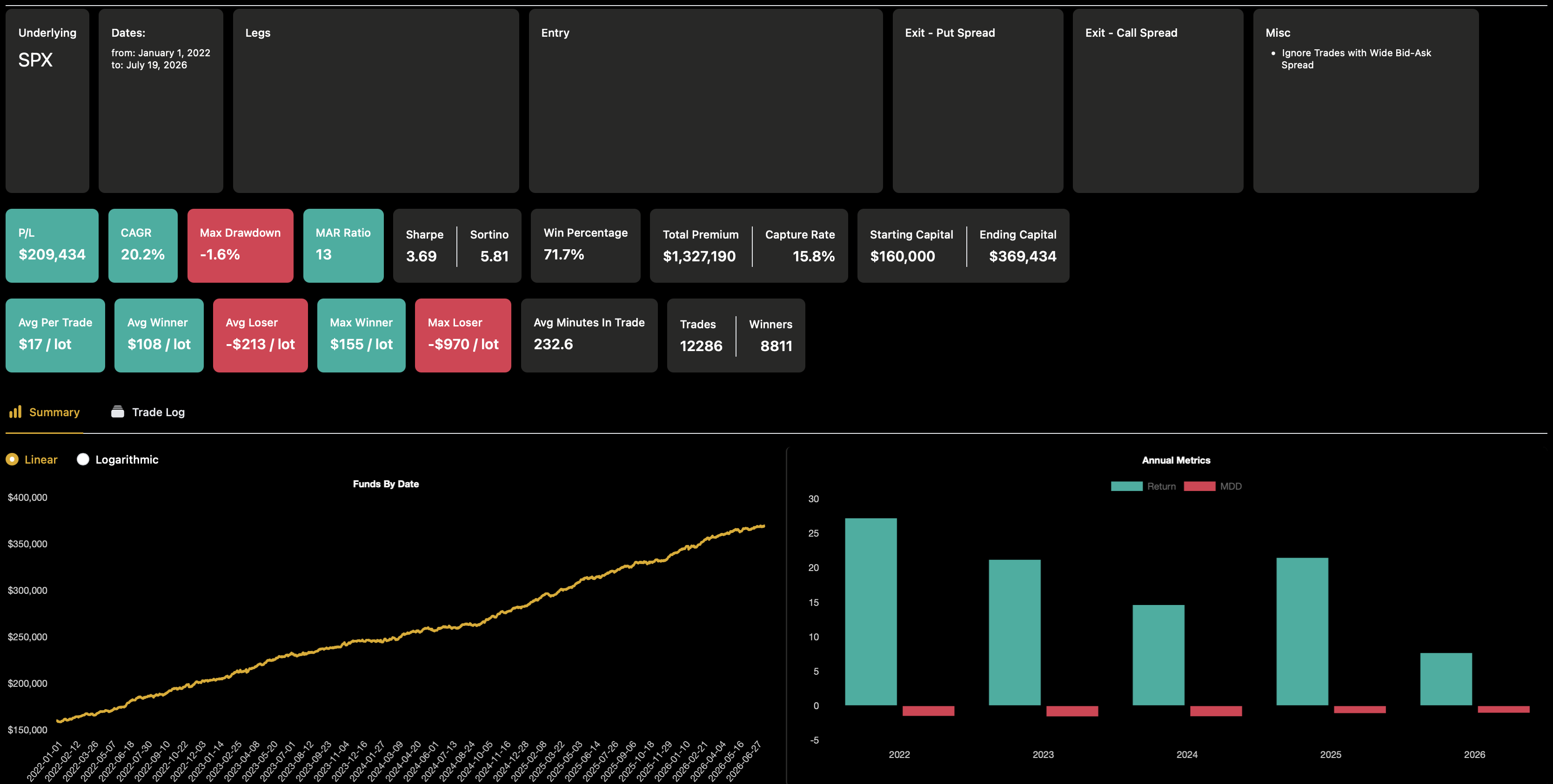Click the Trades count 12286
This screenshot has height=784, width=1553.
click(701, 346)
